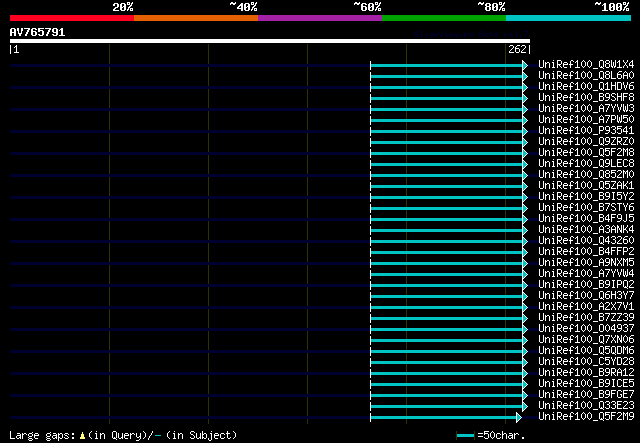Click the AV765791 query sequence label
Image resolution: width=640 pixels, height=443 pixels.
(37, 32)
